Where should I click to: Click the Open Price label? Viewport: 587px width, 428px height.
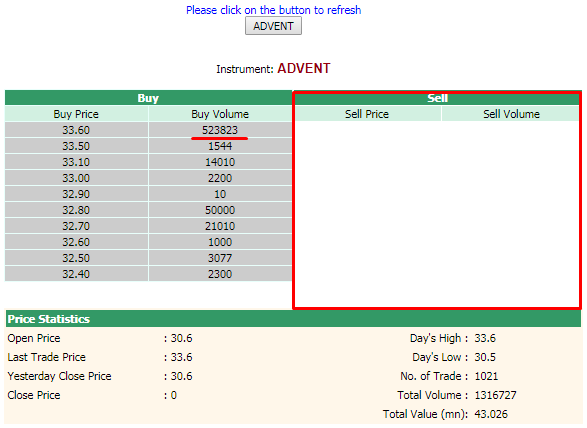pyautogui.click(x=34, y=338)
